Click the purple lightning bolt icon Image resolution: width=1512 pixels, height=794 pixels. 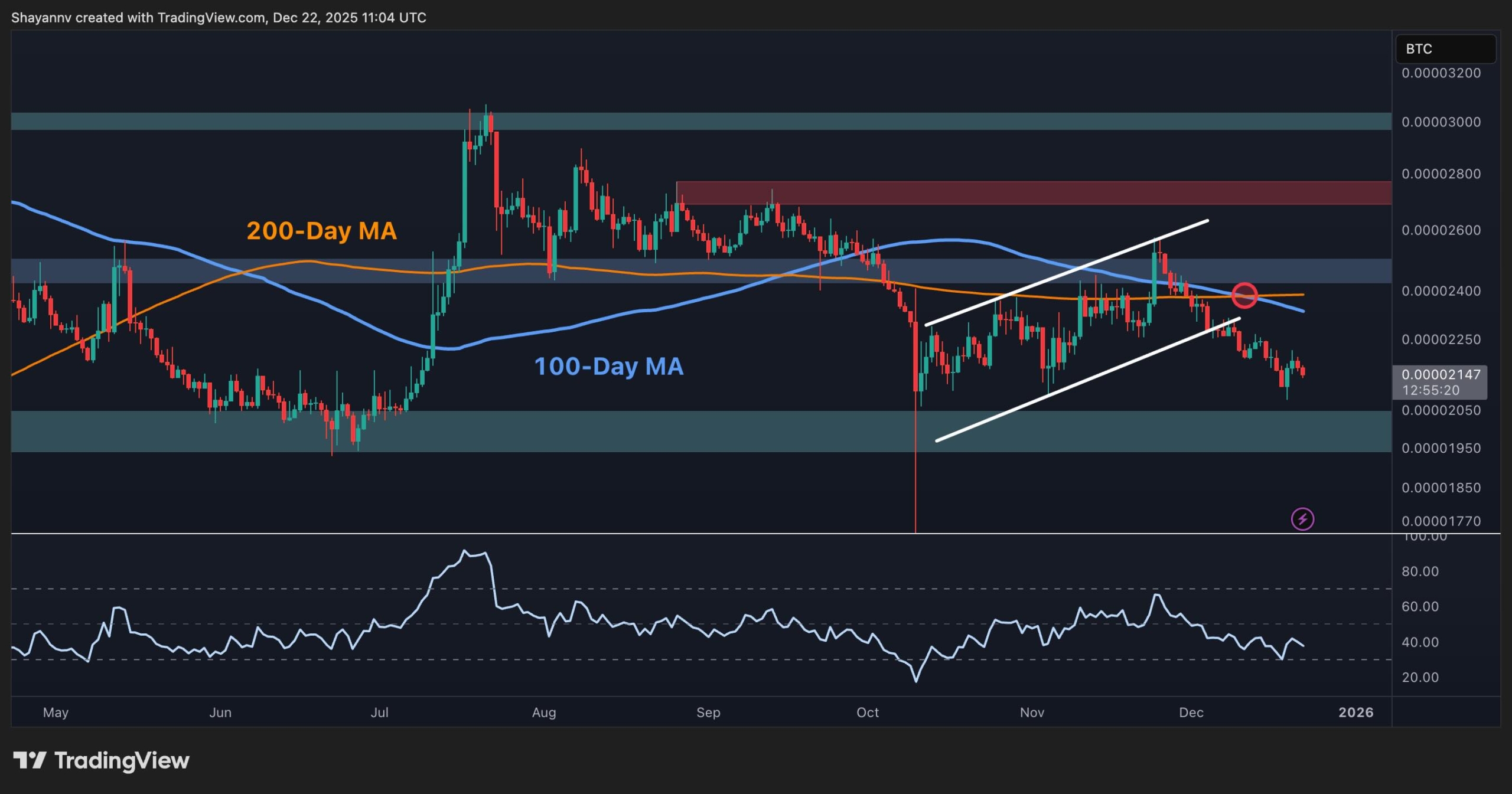click(1302, 519)
